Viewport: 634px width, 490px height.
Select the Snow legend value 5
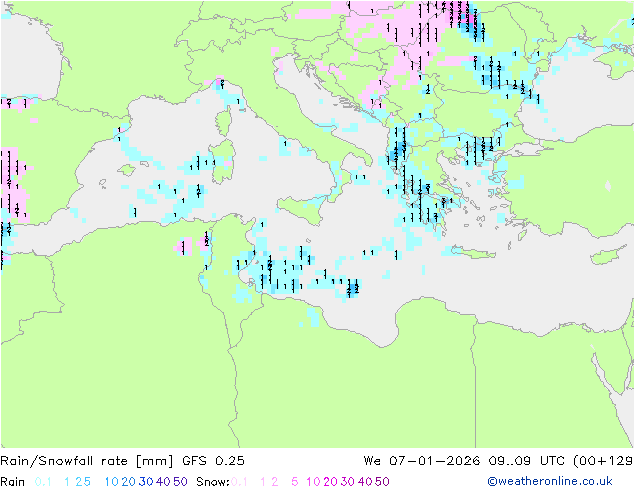pyautogui.click(x=295, y=482)
